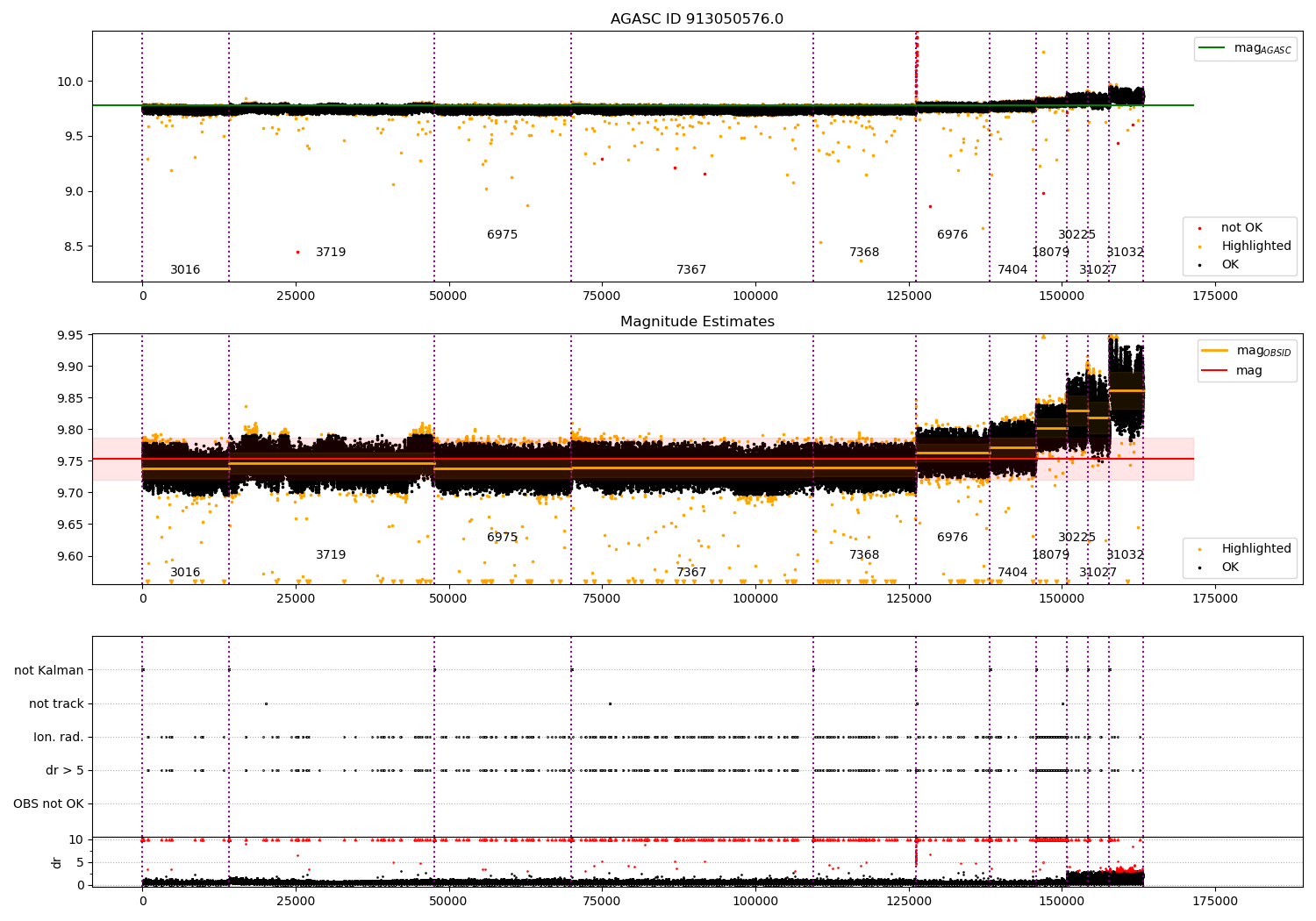The width and height of the screenshot is (1316, 921).
Task: Click obsid label 6975 in the Magnitude Estimates plot
Action: pos(503,538)
